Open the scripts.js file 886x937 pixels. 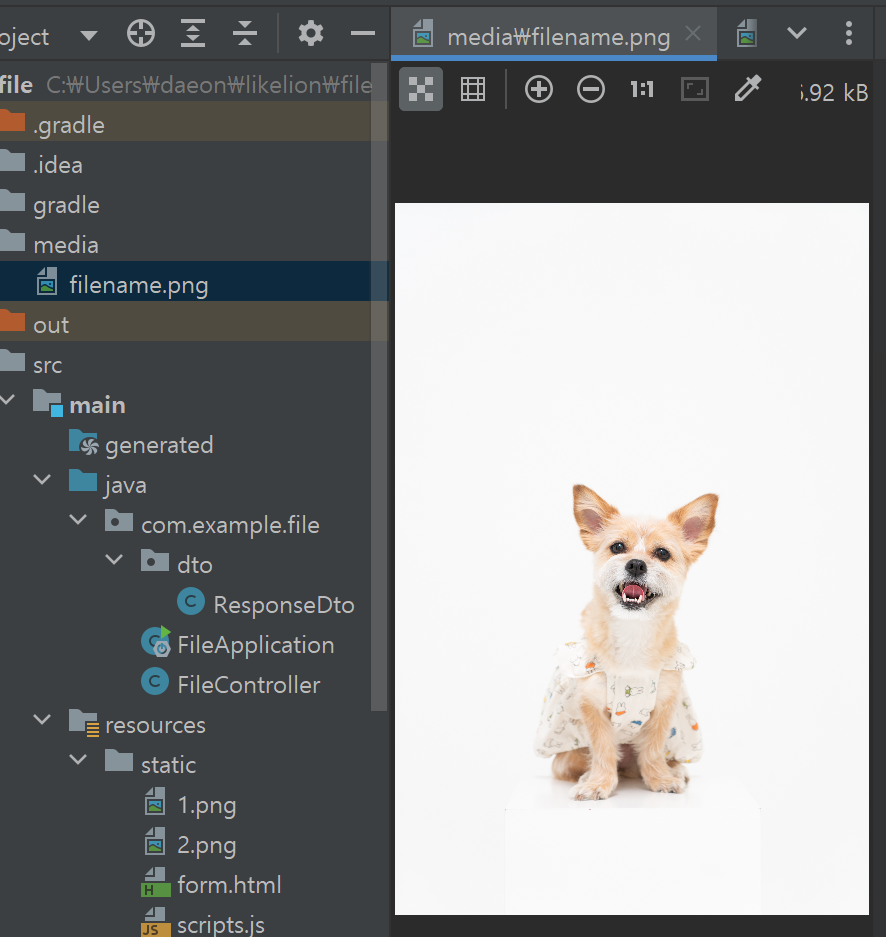pyautogui.click(x=221, y=925)
